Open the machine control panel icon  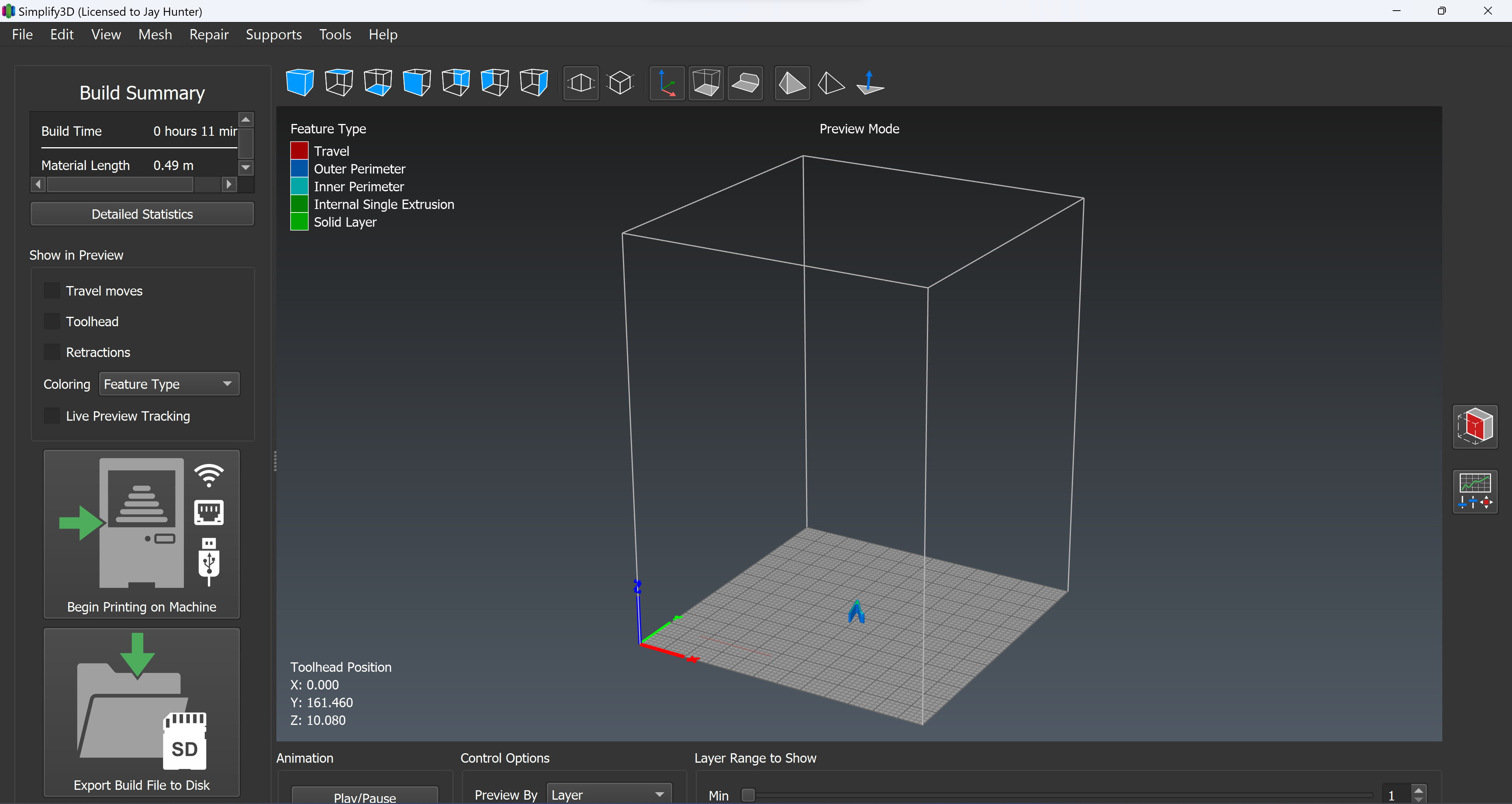(x=1475, y=492)
